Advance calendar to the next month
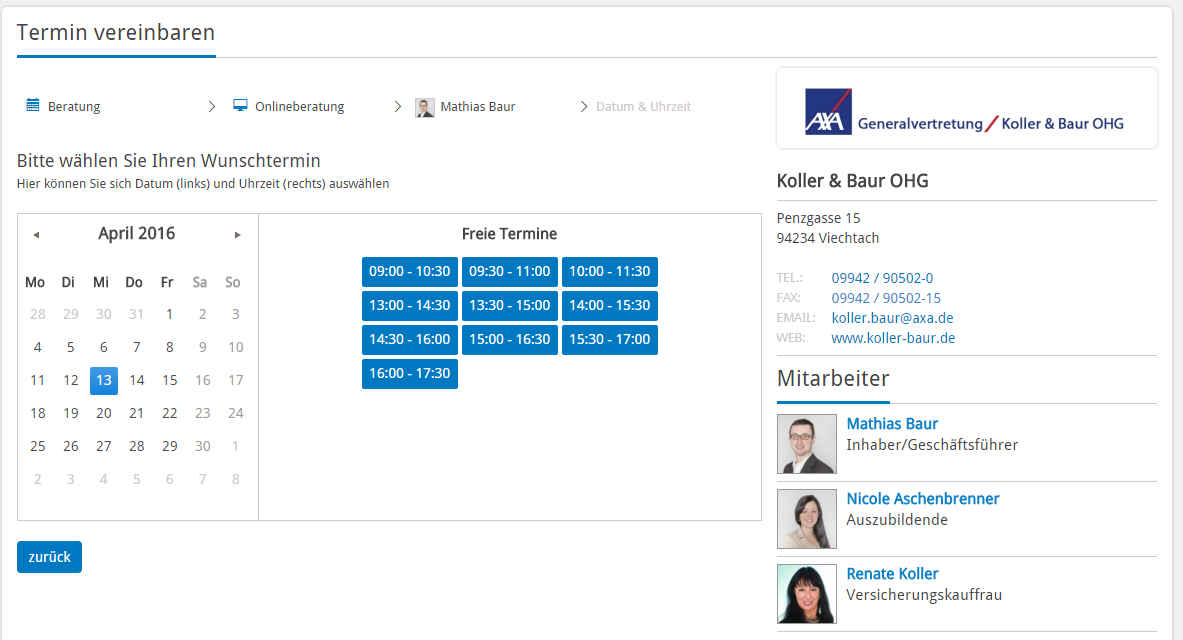 238,234
